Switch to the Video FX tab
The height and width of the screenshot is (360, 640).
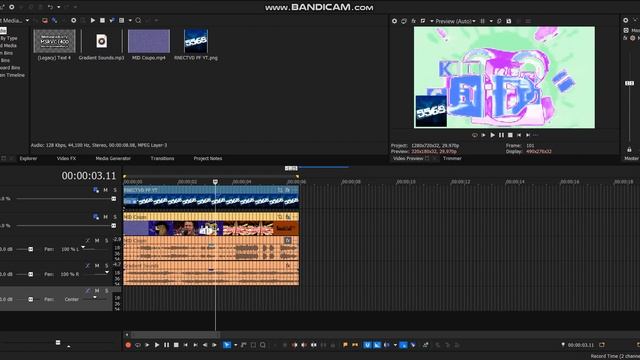click(x=66, y=158)
